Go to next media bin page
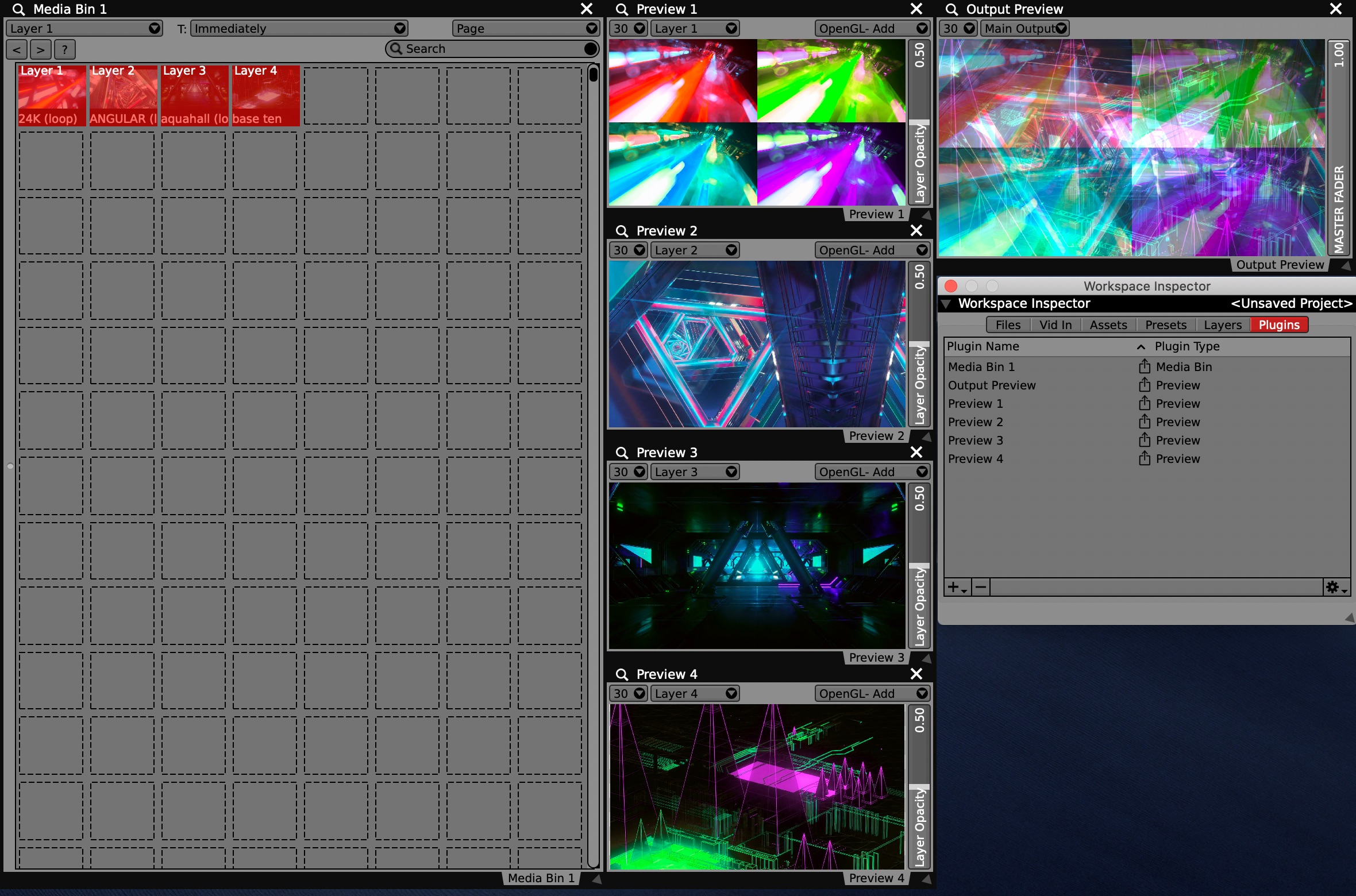The image size is (1356, 896). click(x=41, y=49)
